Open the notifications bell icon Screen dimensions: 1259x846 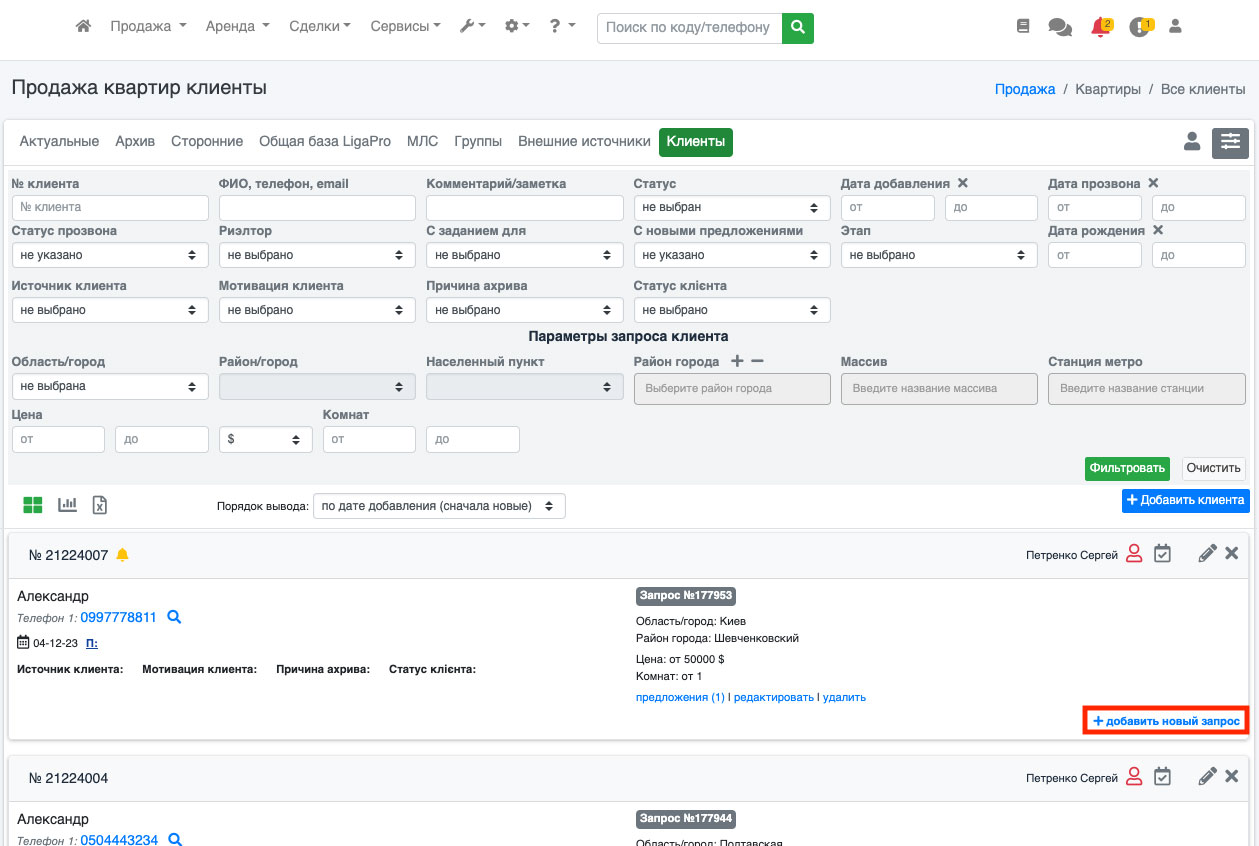tap(1100, 28)
